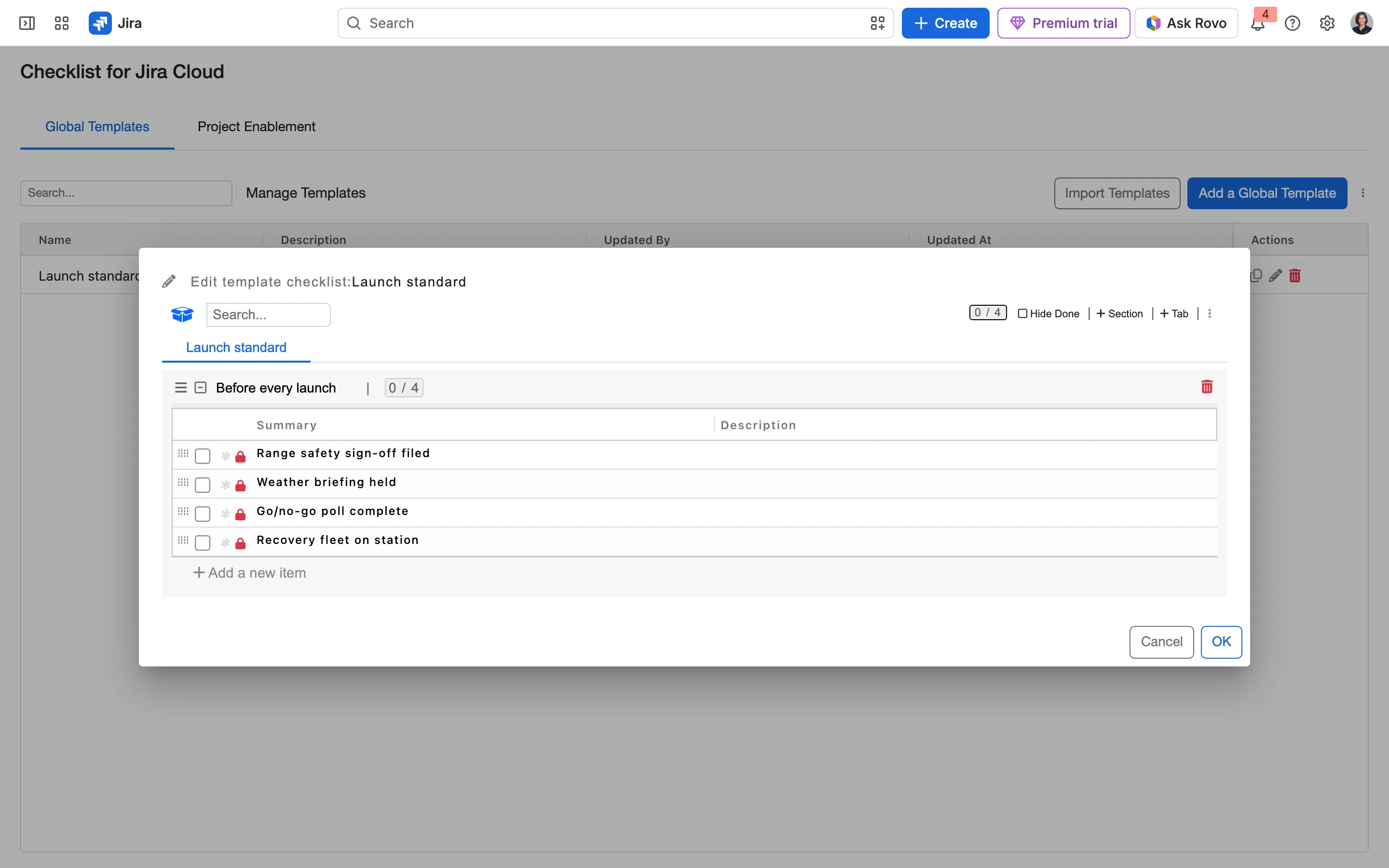Check Weather briefing held
The width and height of the screenshot is (1389, 868).
(x=203, y=485)
